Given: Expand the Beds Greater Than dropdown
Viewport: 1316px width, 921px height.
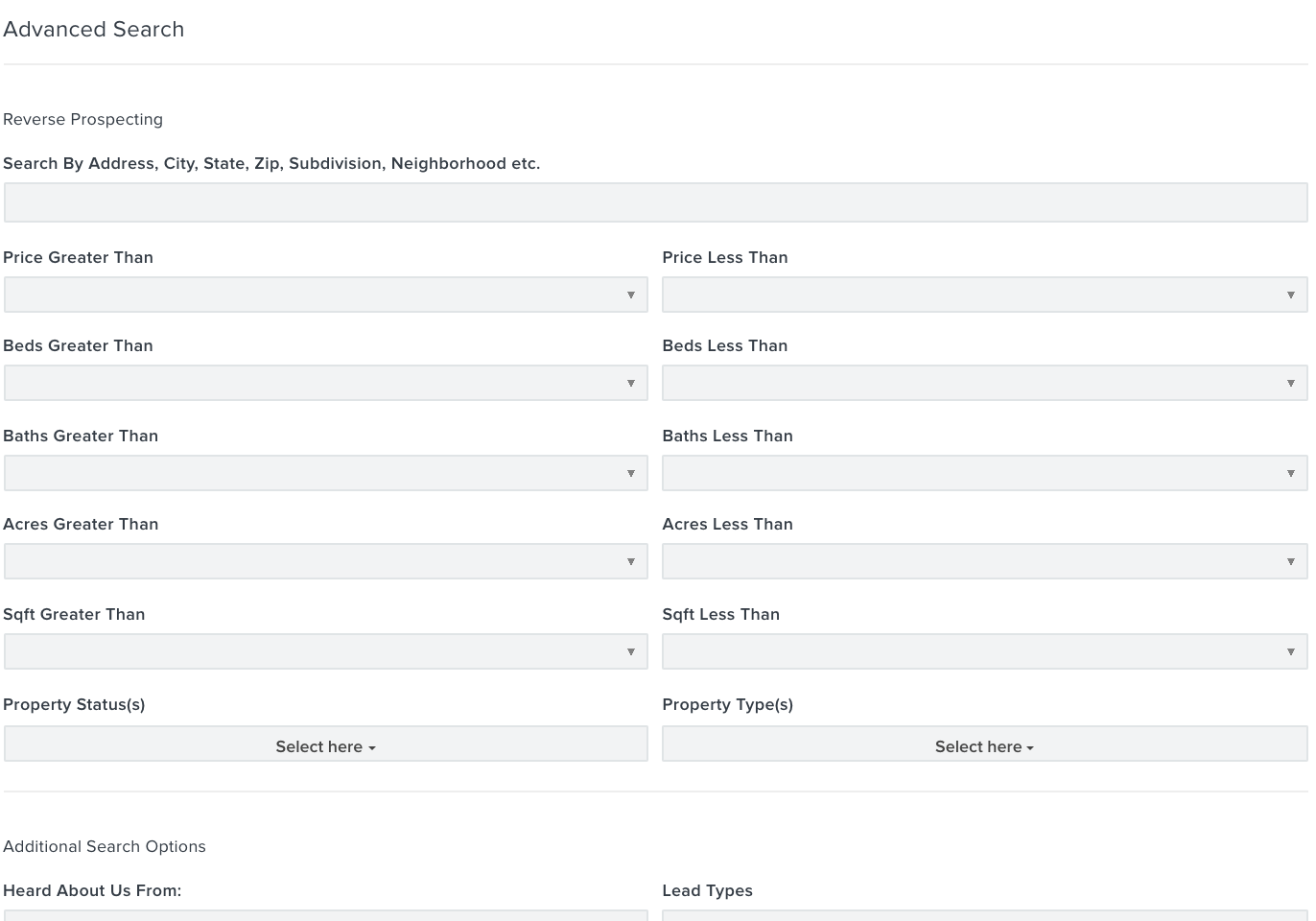Looking at the screenshot, I should pos(326,383).
